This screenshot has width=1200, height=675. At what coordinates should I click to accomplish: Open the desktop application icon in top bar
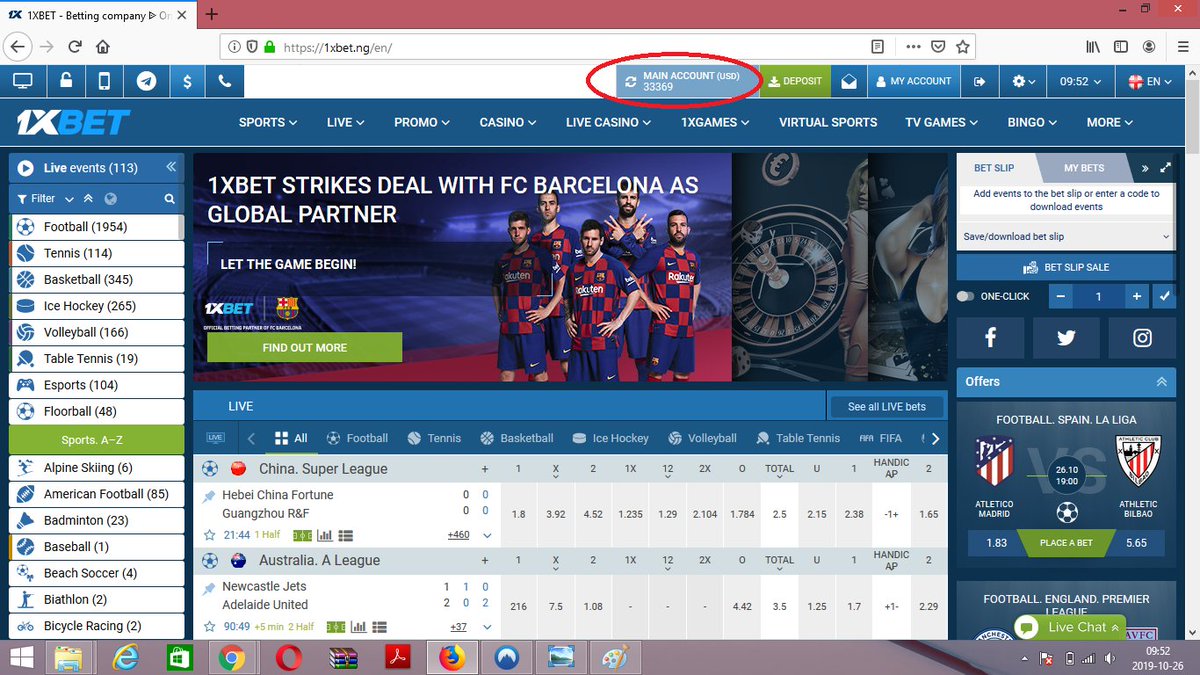pos(22,81)
